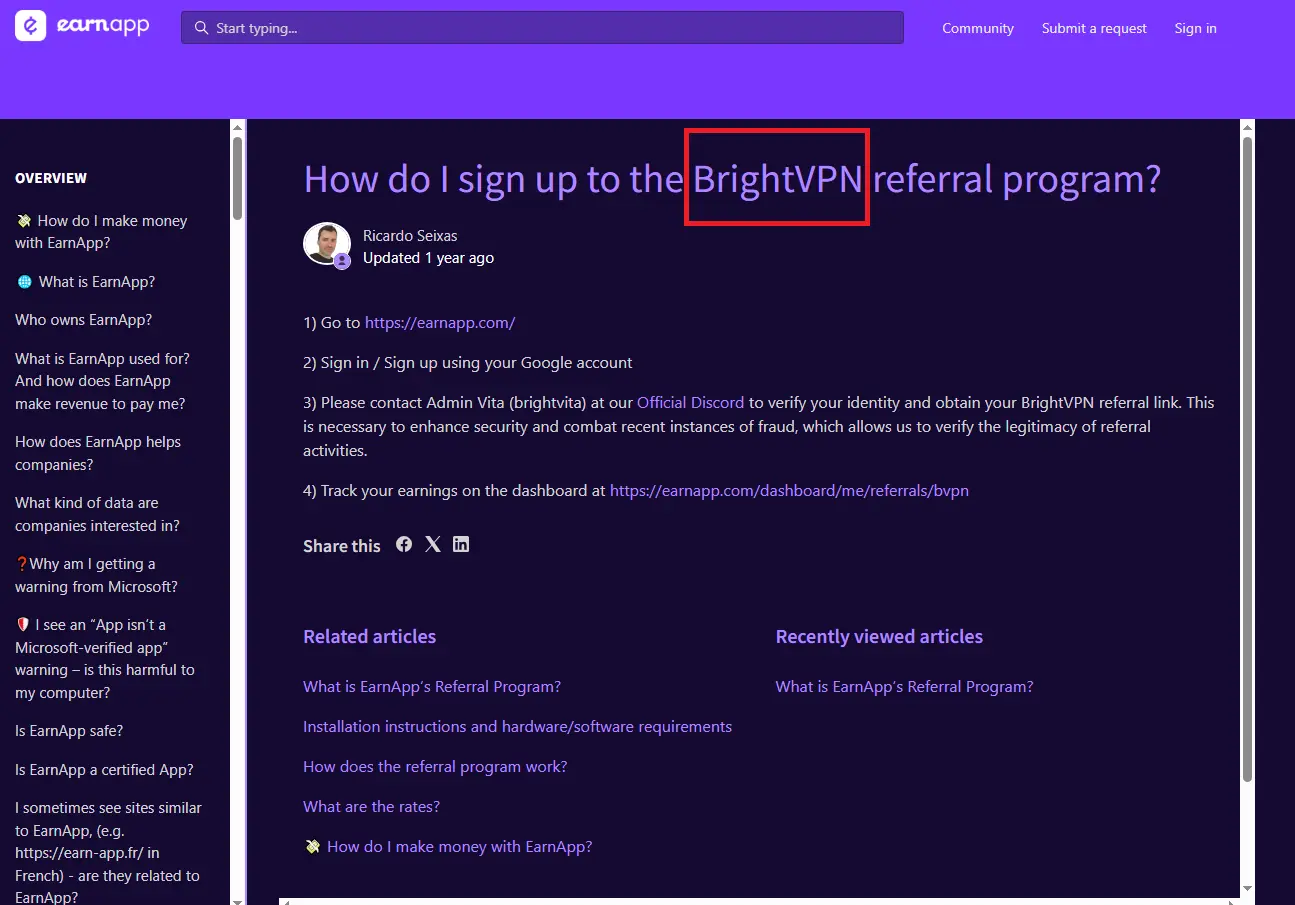Open sidebar How do I make money with EarnApp
The width and height of the screenshot is (1295, 905).
(x=101, y=232)
